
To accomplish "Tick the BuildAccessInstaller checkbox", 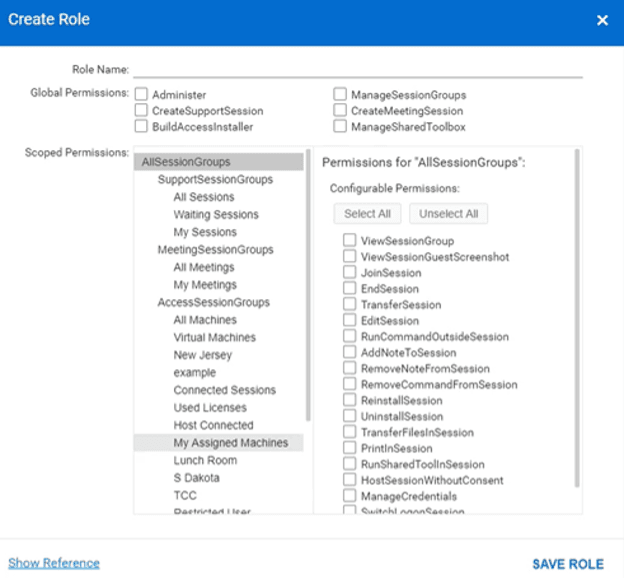I will 141,127.
